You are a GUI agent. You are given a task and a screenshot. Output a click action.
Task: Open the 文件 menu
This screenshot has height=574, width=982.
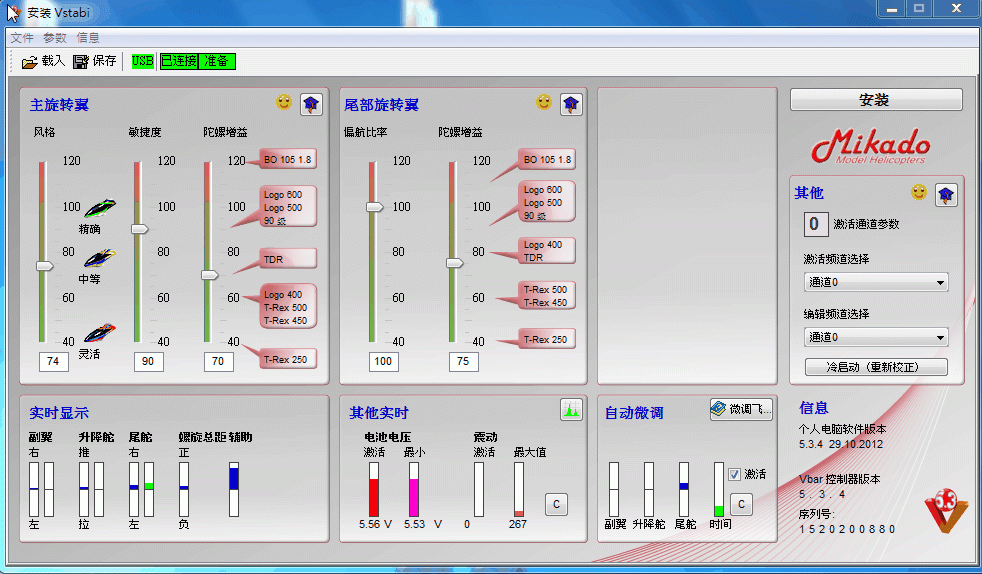point(22,38)
